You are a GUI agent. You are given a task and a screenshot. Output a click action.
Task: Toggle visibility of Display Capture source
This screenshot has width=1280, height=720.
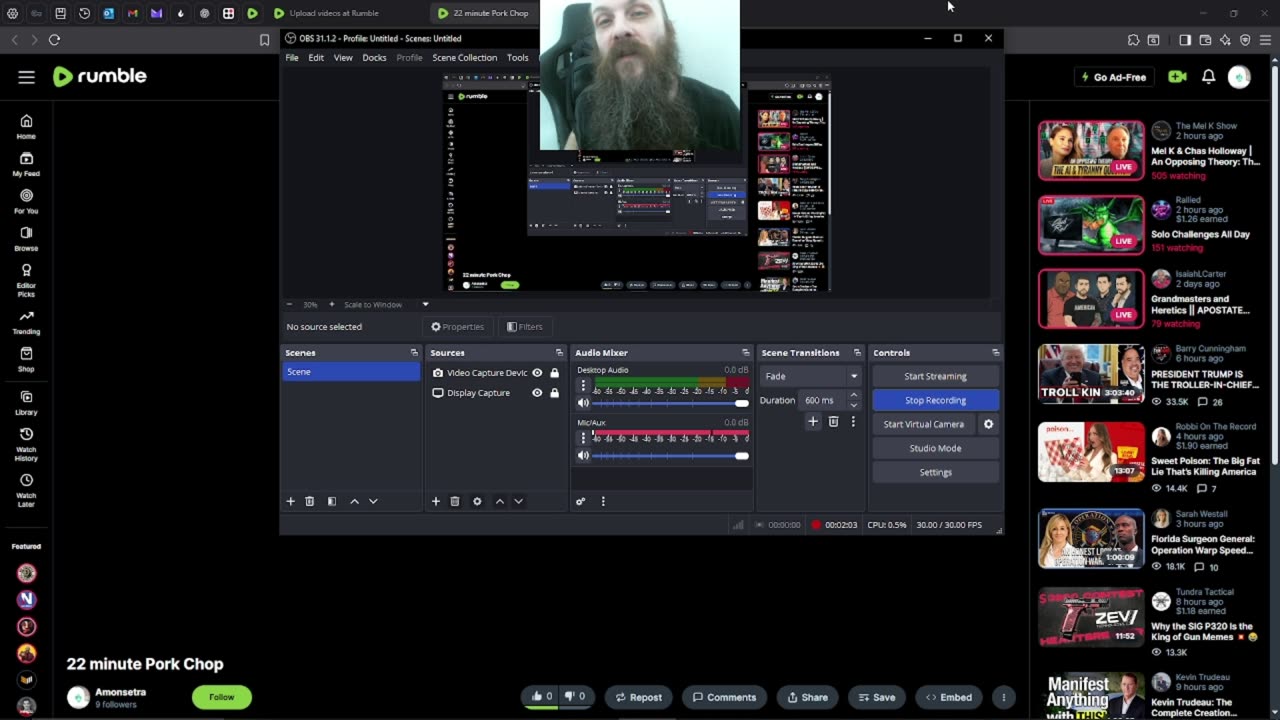(x=537, y=393)
